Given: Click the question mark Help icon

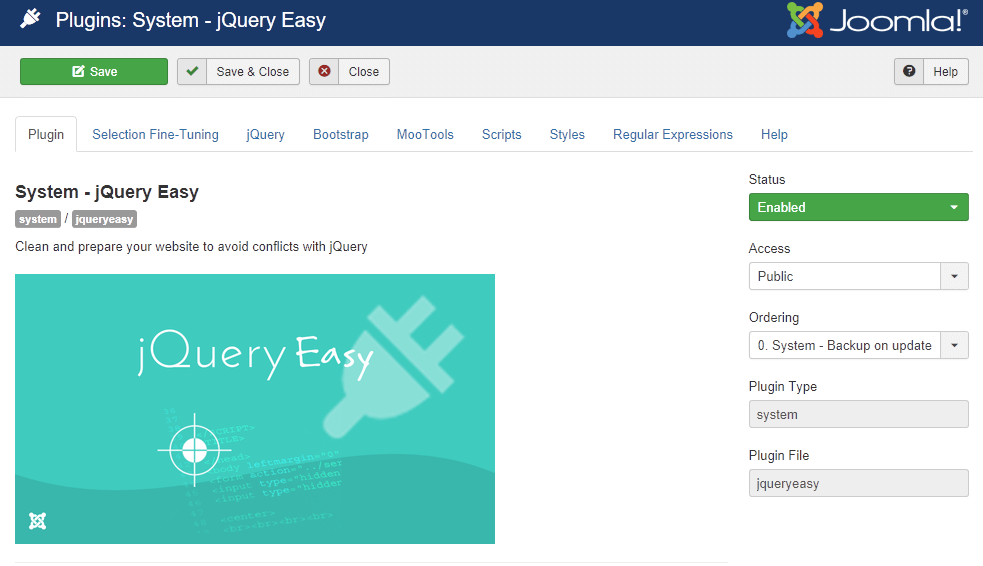Looking at the screenshot, I should click(909, 71).
